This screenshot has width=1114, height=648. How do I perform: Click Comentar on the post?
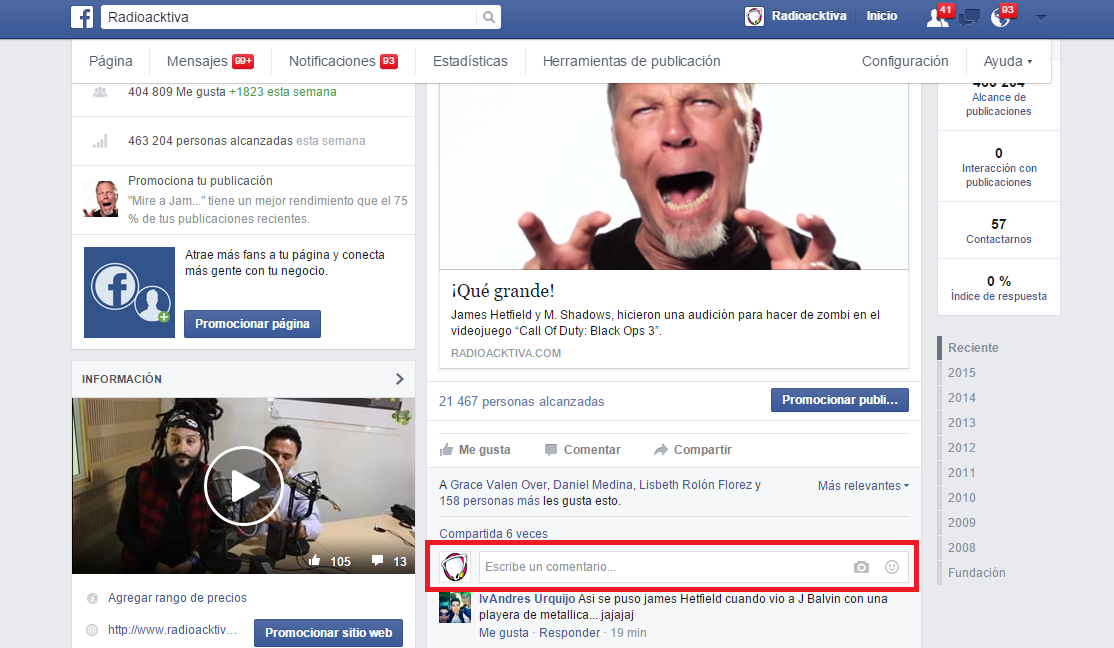click(x=583, y=450)
